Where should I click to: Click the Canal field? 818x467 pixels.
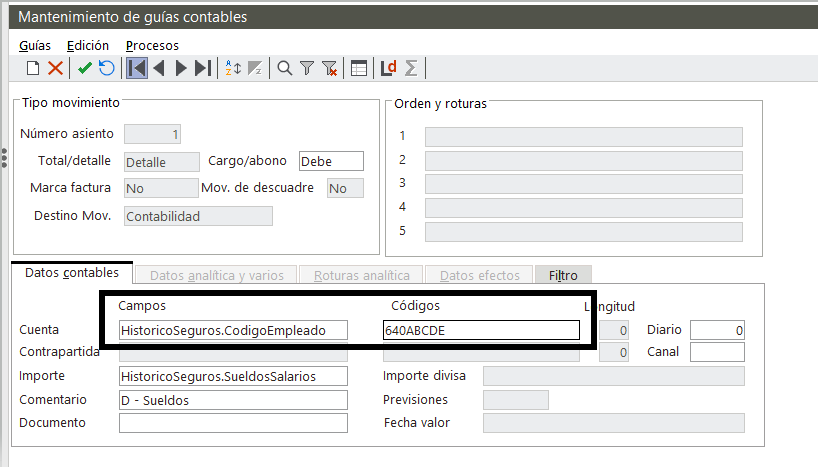coord(717,352)
